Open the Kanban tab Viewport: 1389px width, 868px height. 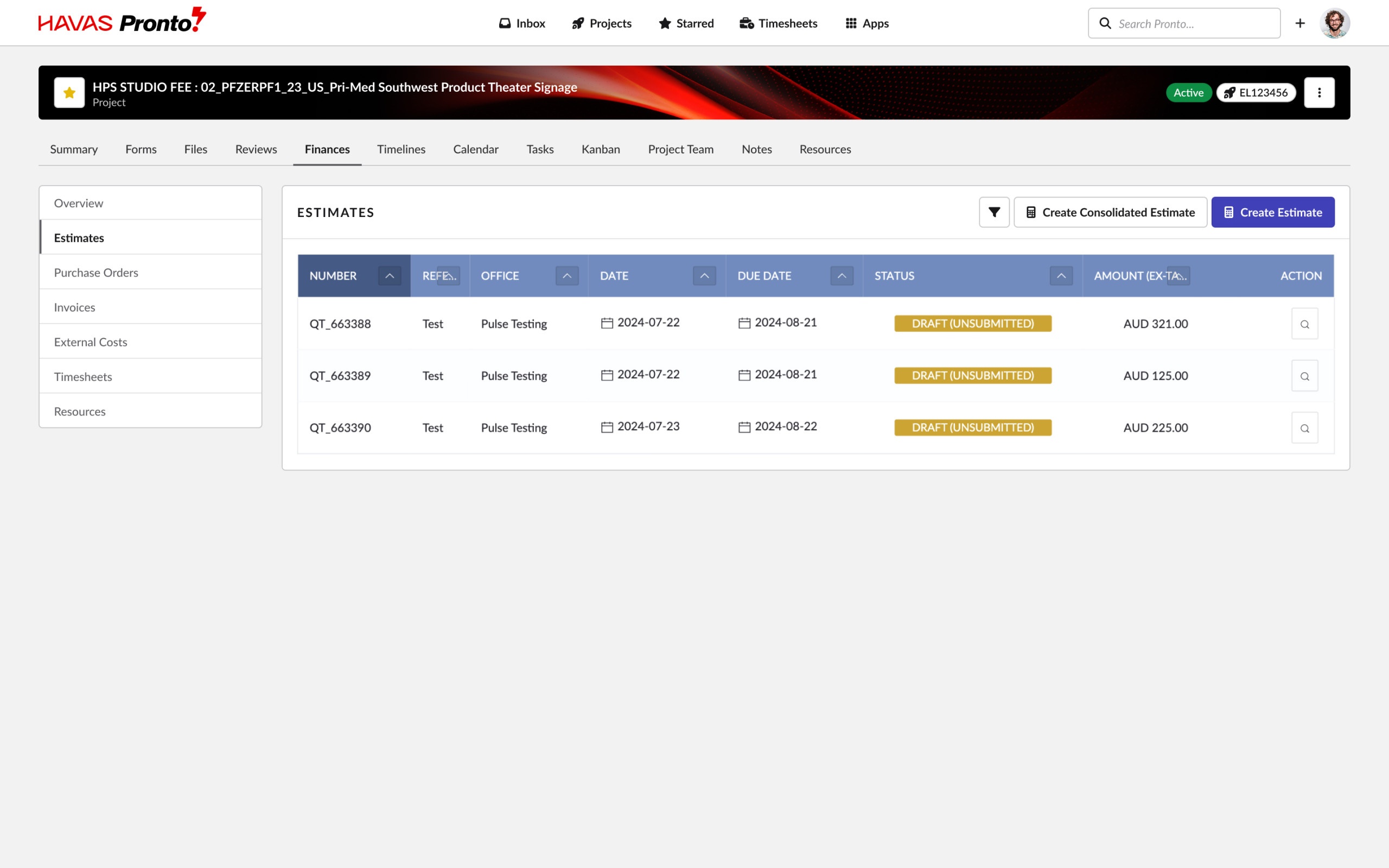(x=601, y=149)
